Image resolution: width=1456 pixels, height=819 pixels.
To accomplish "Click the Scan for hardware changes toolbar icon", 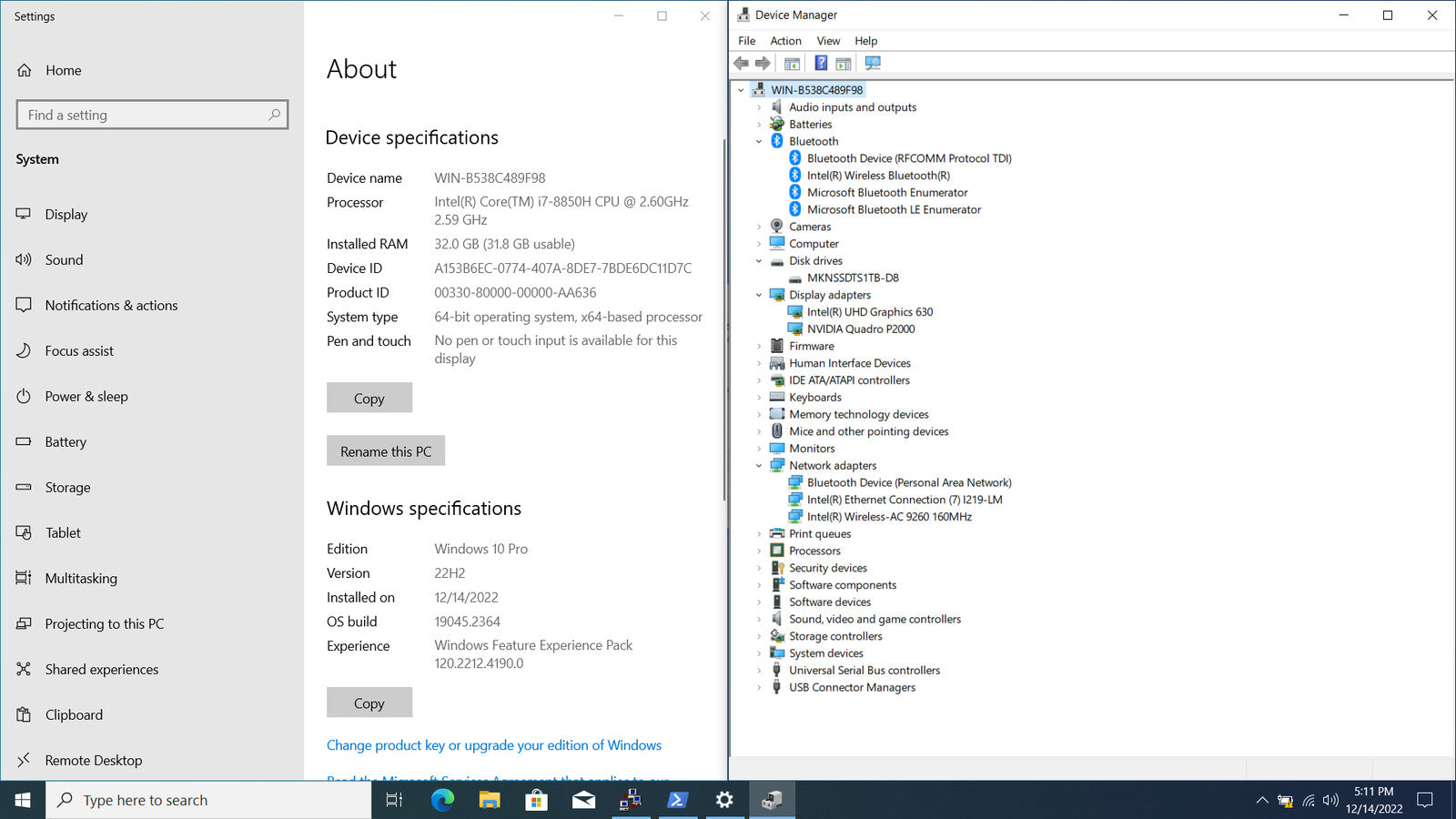I will 873,64.
